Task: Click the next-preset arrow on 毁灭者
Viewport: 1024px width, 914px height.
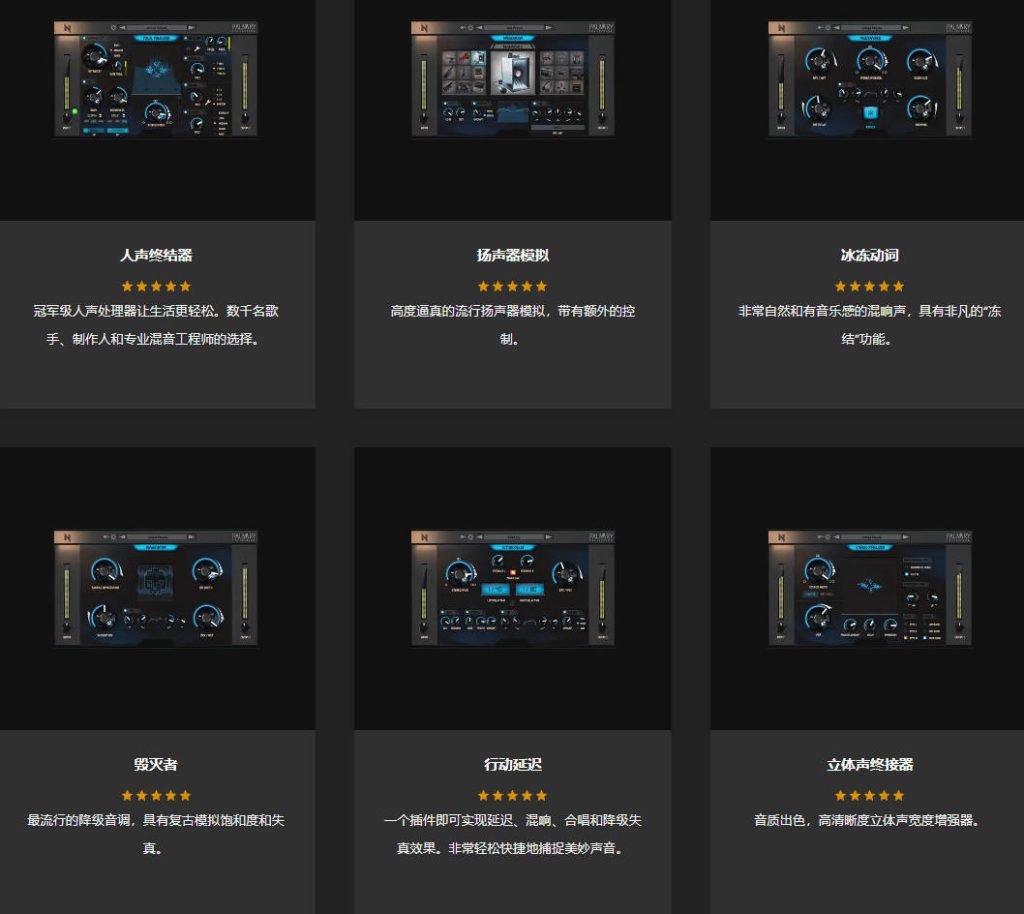Action: pos(190,536)
